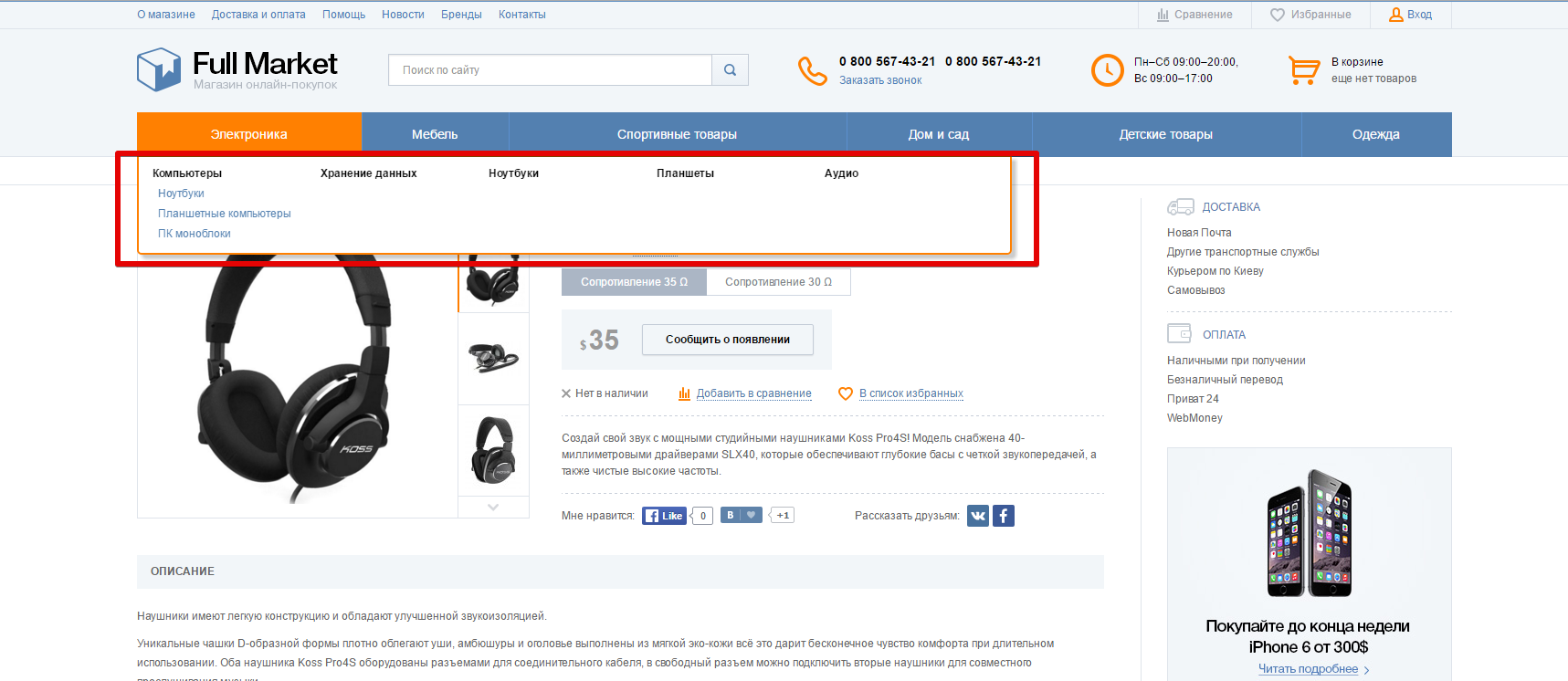Click the Вход user icon
Viewport: 1568px width, 681px height.
[1395, 15]
